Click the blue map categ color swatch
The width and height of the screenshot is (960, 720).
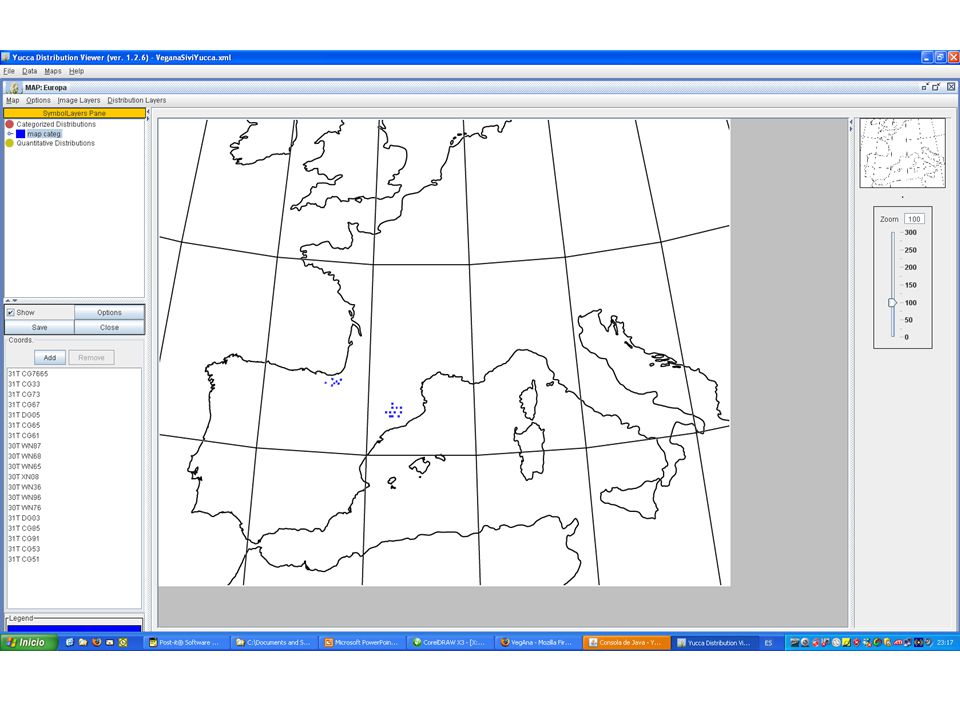point(20,133)
